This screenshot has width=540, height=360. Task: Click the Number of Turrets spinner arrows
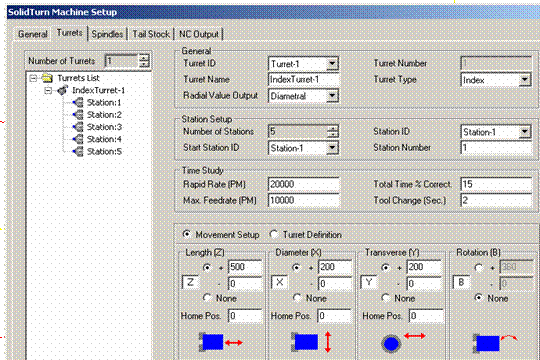coord(144,61)
